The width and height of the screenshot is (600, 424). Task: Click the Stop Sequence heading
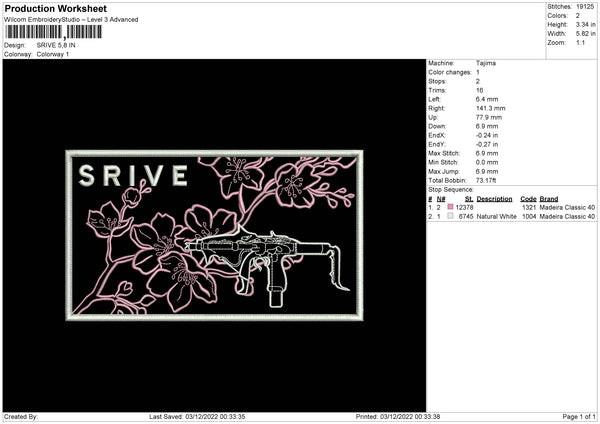[x=449, y=188]
